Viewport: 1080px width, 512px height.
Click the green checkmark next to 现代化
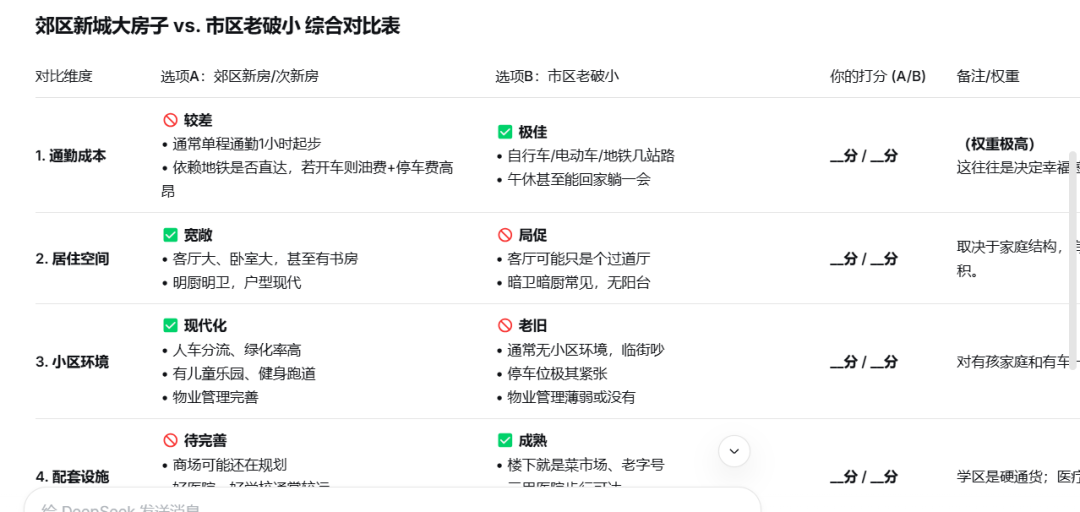point(170,326)
